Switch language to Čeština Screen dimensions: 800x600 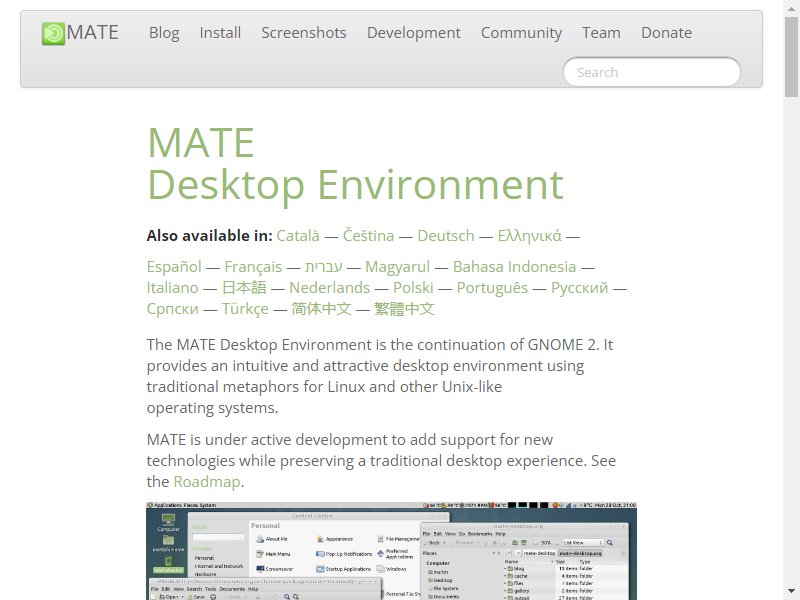[x=368, y=236]
